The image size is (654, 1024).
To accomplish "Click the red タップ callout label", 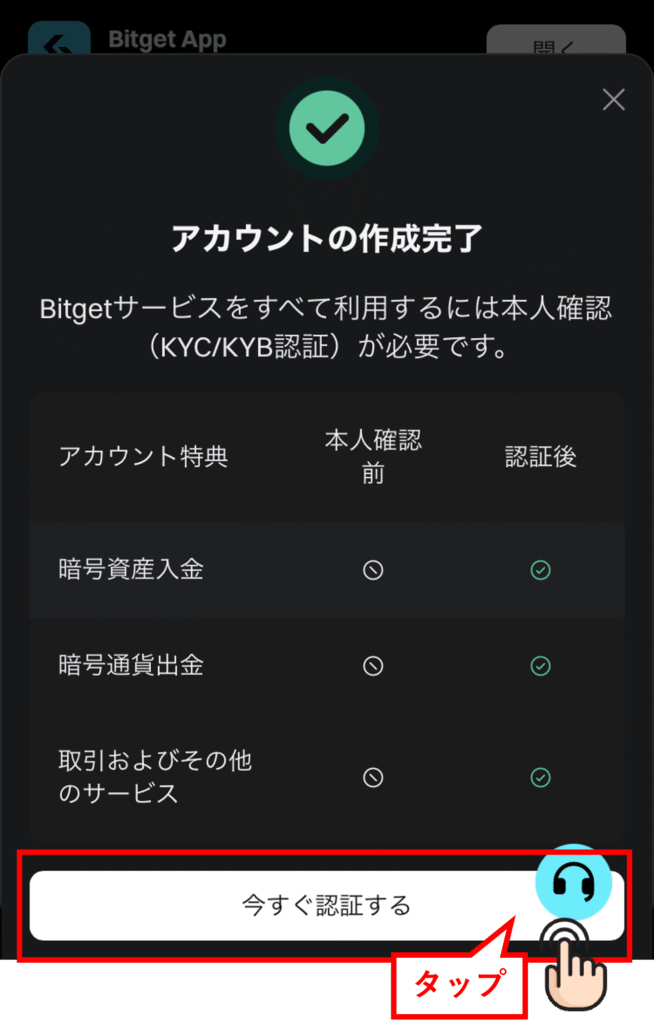I will pyautogui.click(x=457, y=984).
